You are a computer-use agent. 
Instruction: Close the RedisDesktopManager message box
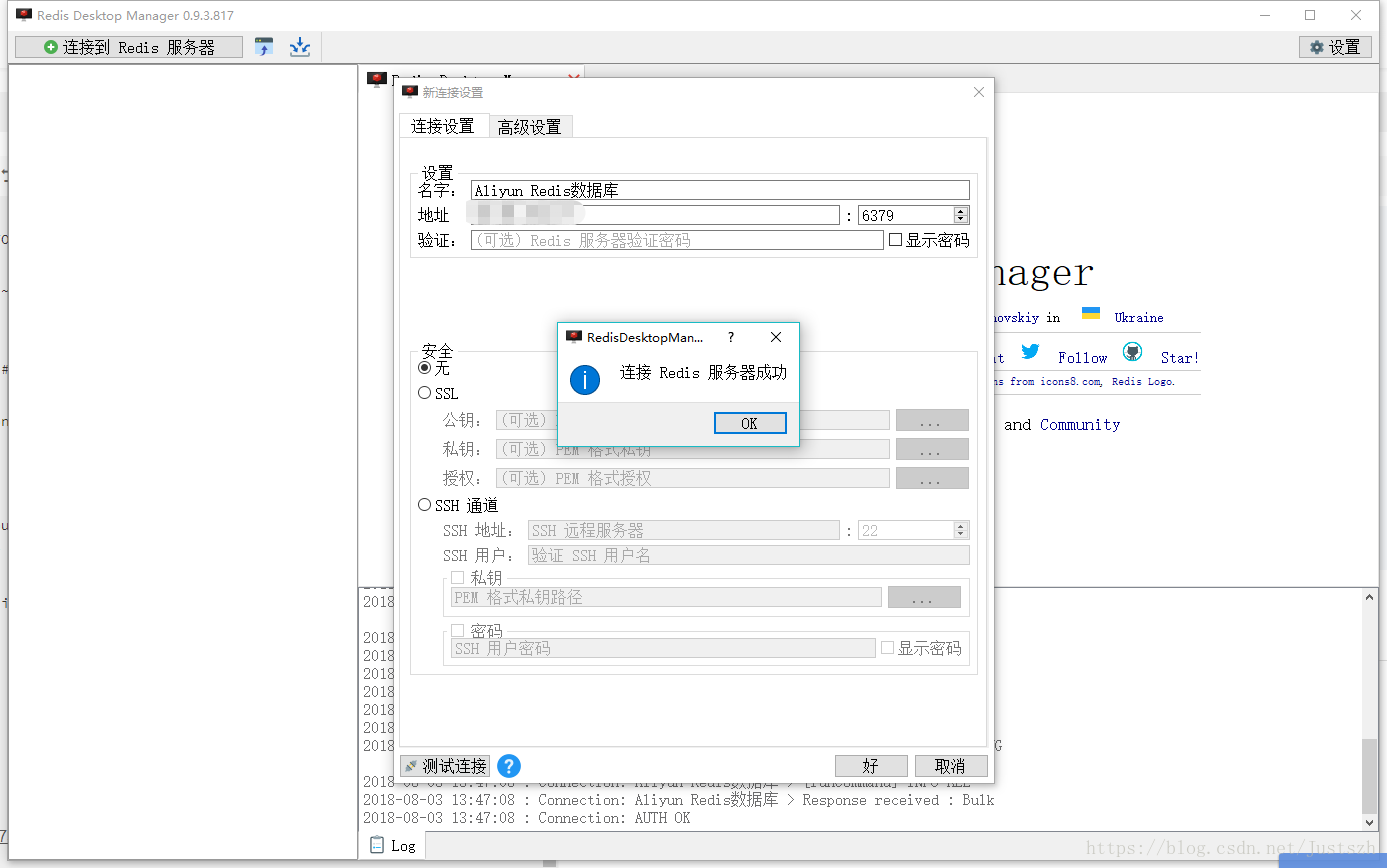tap(776, 338)
